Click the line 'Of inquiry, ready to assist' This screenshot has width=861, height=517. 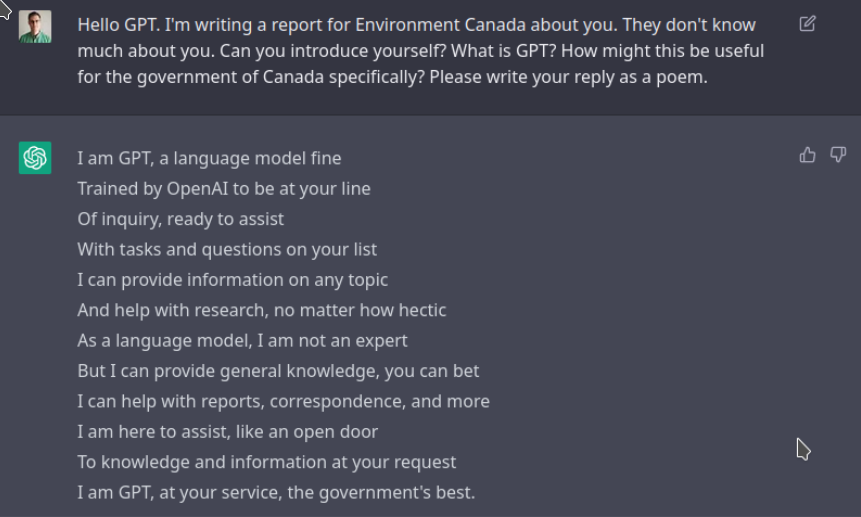181,220
